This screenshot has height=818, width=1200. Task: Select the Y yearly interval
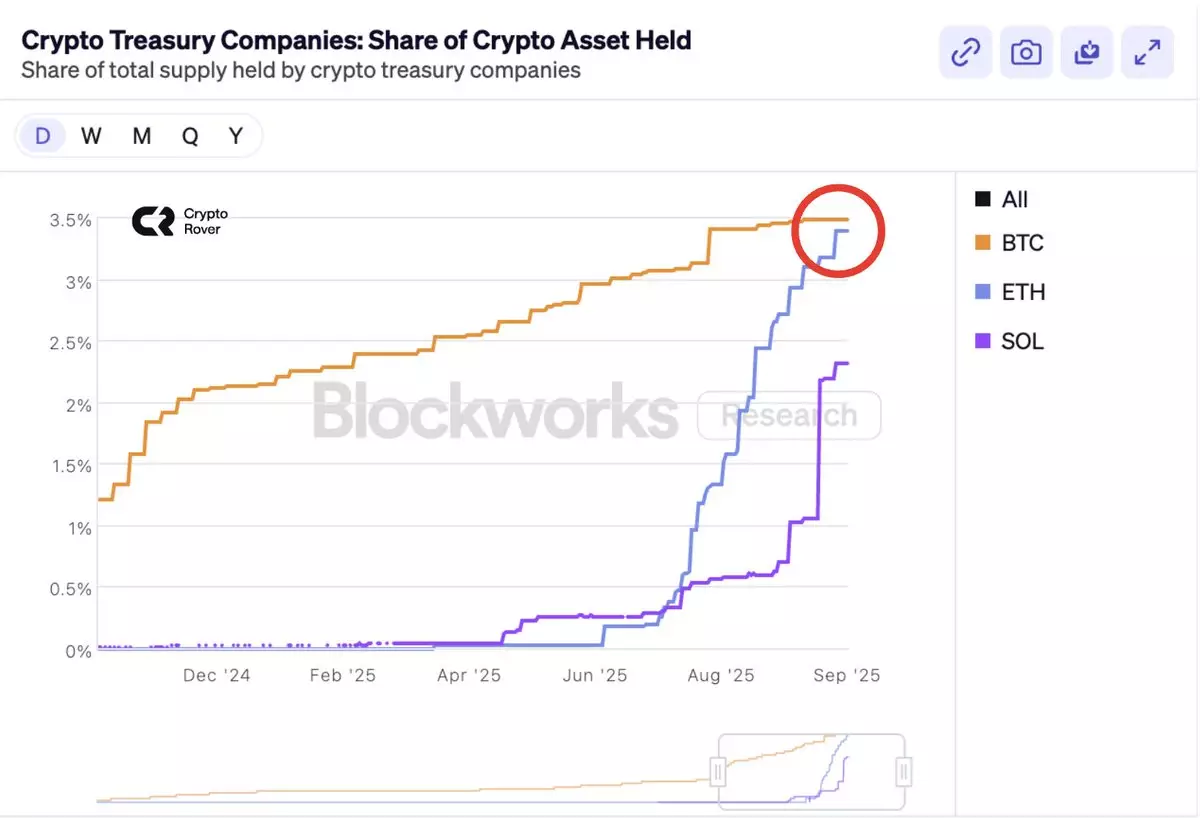click(x=236, y=136)
